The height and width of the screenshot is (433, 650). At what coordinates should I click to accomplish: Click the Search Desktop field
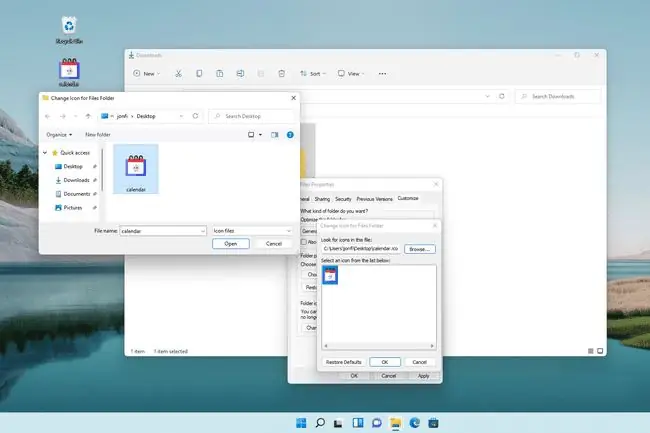tap(253, 116)
